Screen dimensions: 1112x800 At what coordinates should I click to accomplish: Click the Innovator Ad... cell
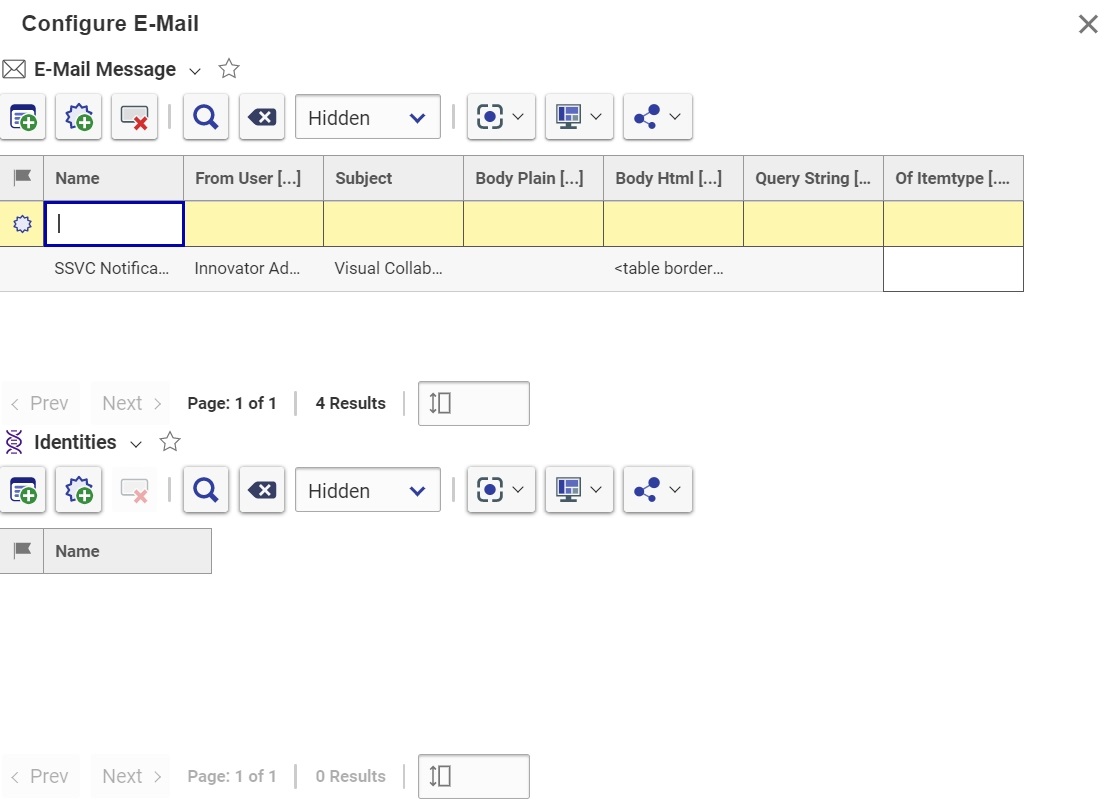(x=253, y=269)
